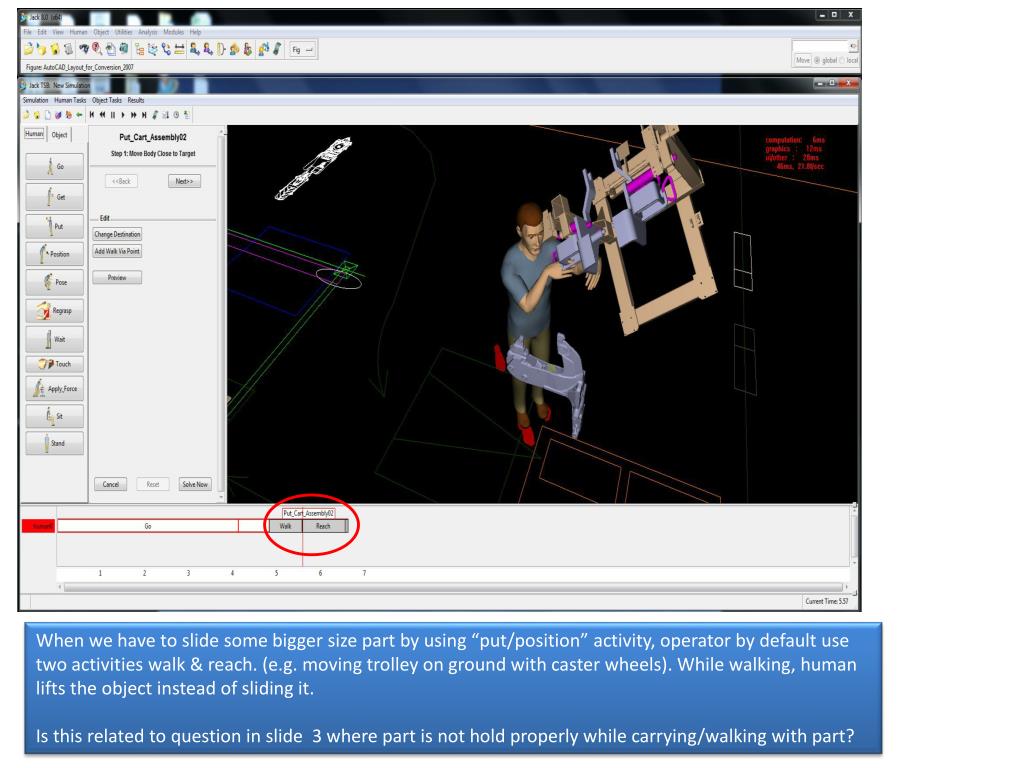Open the Modules menu in Jack window
The image size is (1024, 768).
174,32
